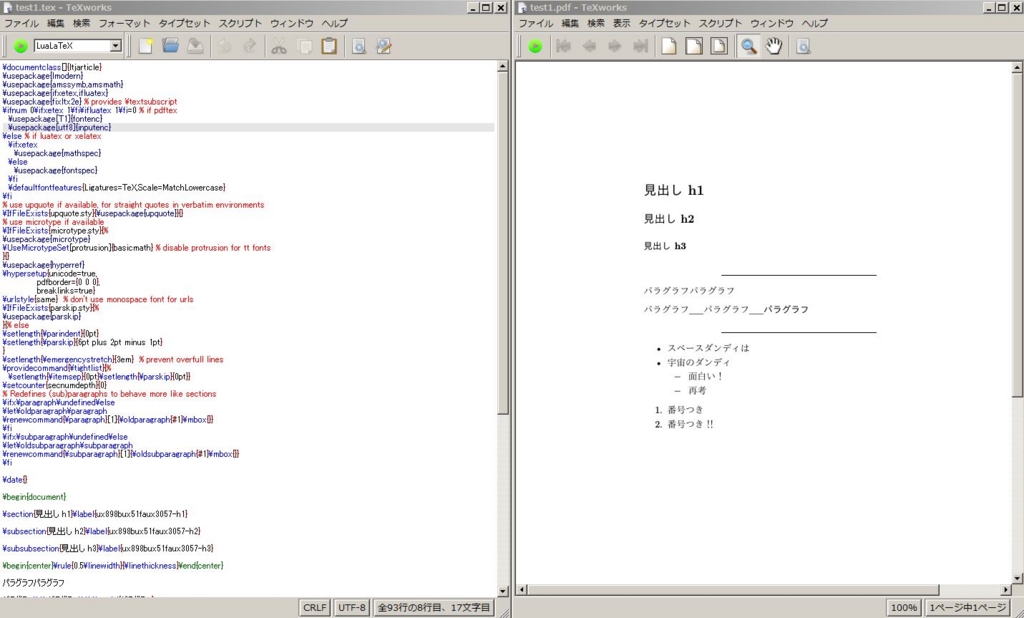Click the \begin{document} line in editor
Viewport: 1024px width, 618px height.
click(34, 497)
